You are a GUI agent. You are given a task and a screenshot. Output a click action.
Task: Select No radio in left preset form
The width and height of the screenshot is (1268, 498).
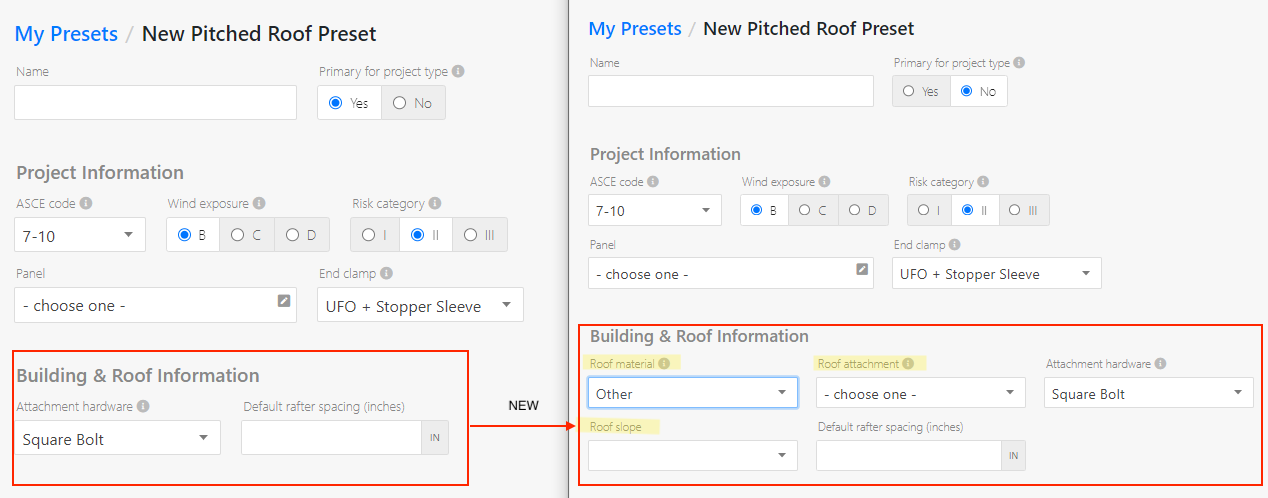pos(413,103)
